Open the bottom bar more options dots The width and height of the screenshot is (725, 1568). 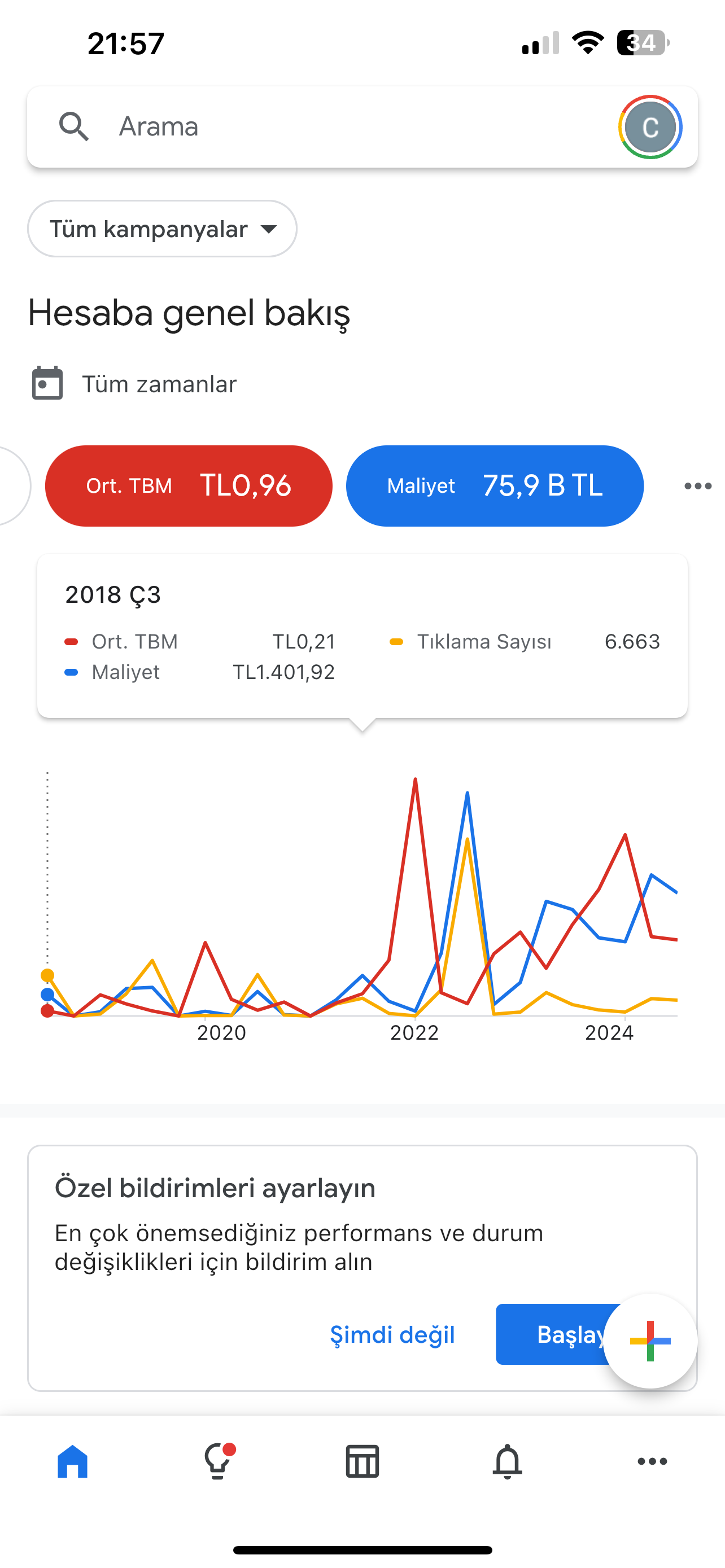point(652,1461)
